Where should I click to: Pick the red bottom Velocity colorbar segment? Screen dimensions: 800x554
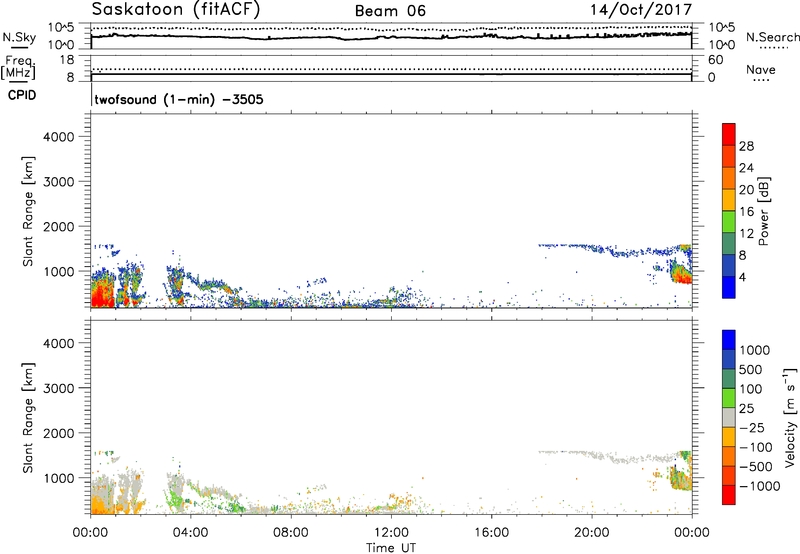(729, 495)
